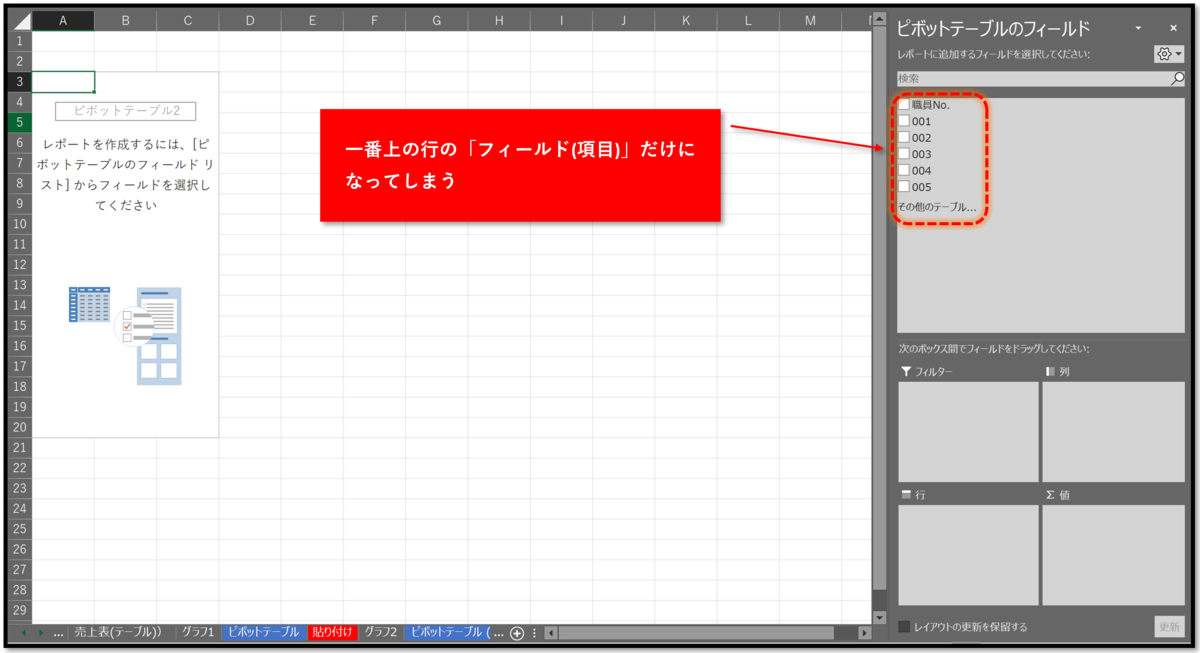Add a new worksheet with the plus icon
The image size is (1200, 653).
517,634
